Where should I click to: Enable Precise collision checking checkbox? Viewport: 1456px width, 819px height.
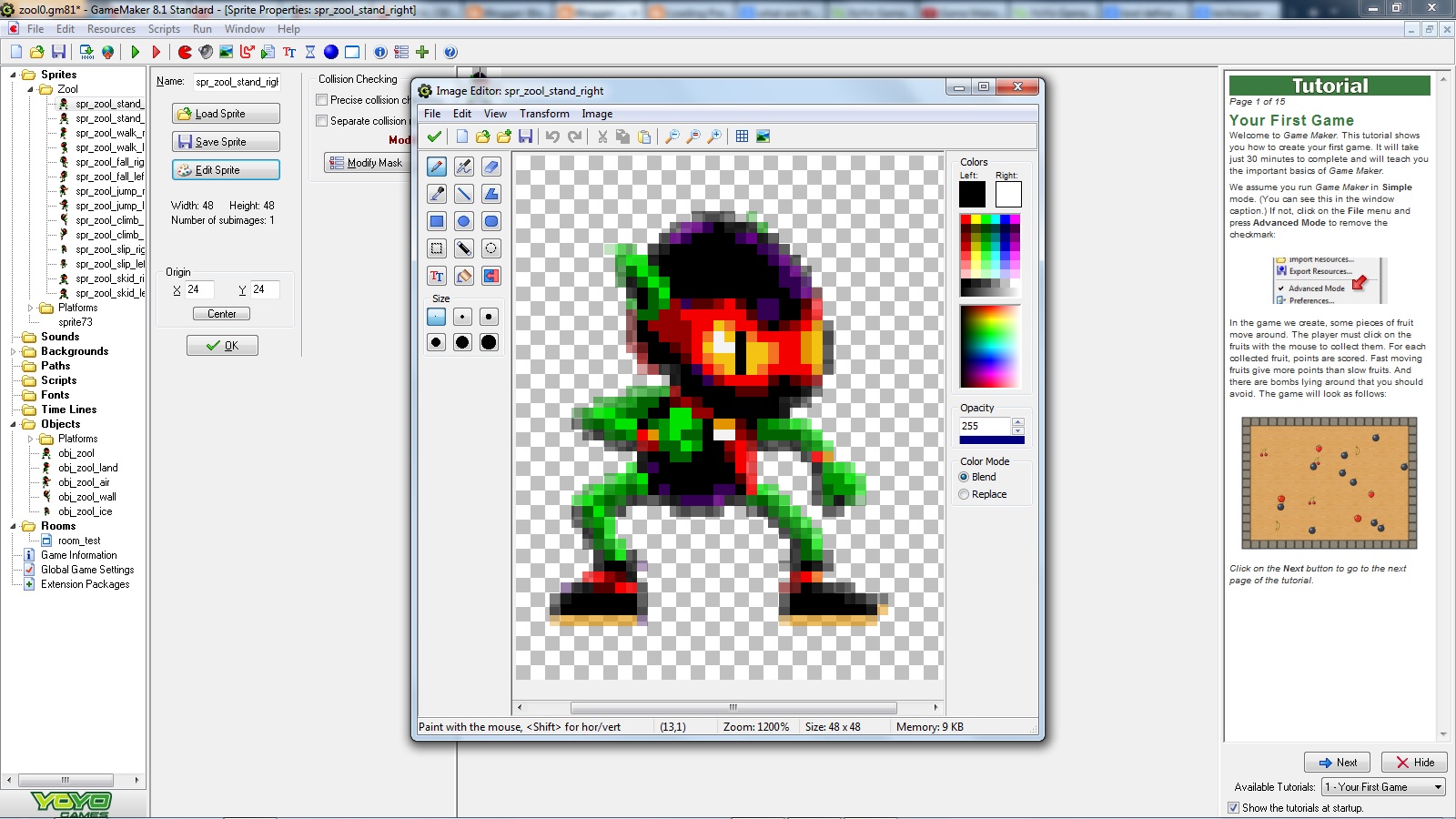click(321, 100)
